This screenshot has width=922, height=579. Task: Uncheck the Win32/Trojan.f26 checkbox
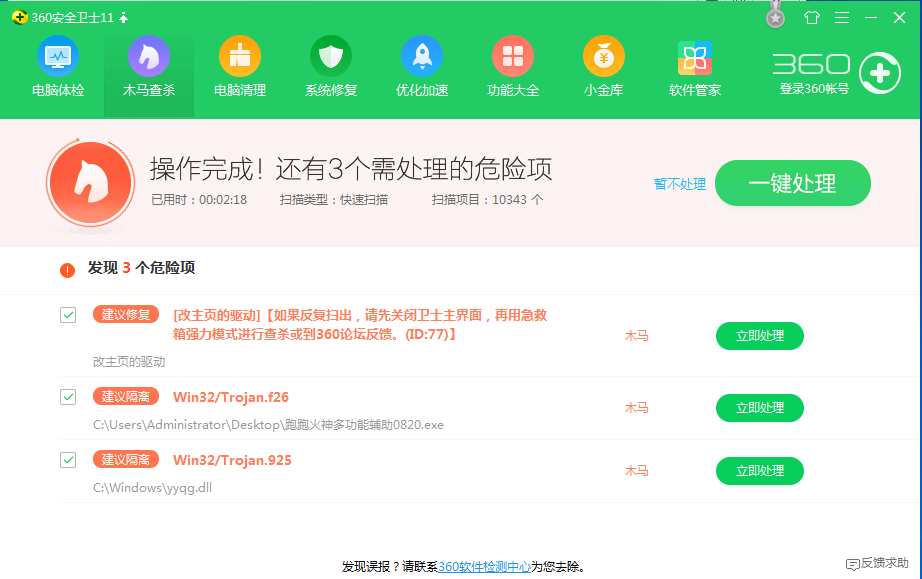[68, 397]
